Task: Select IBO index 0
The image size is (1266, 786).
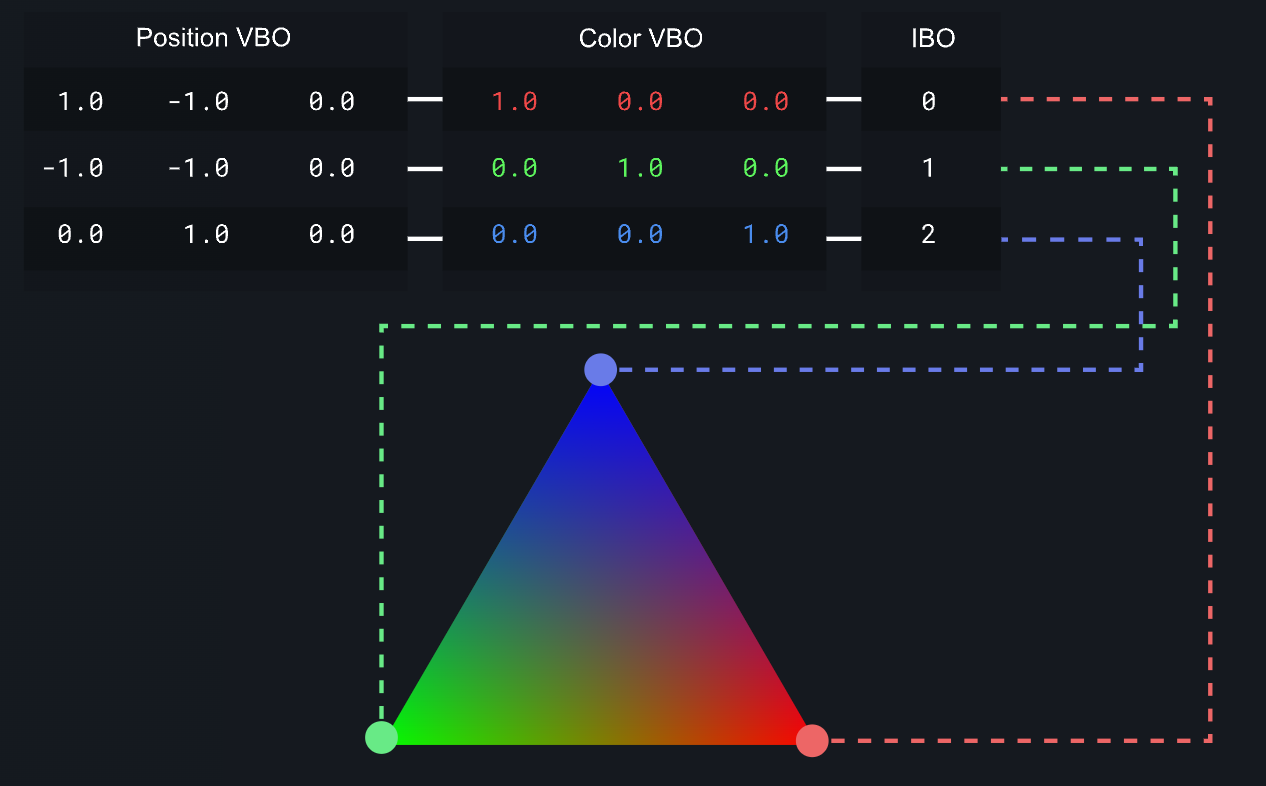Action: 928,101
